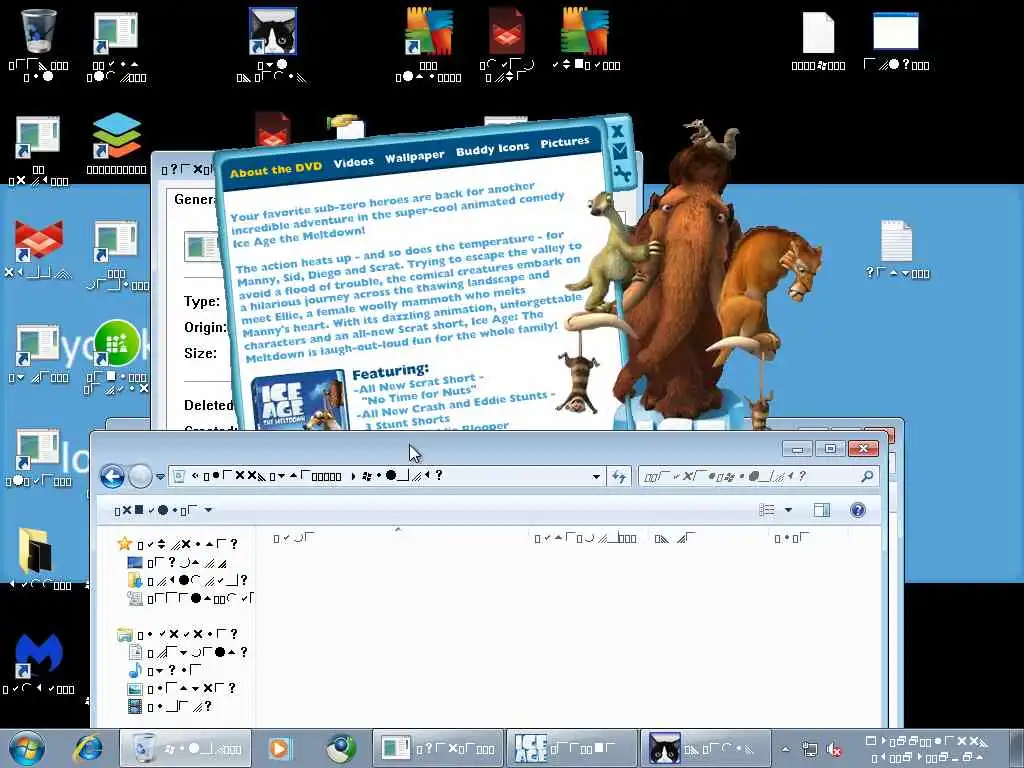Screen dimensions: 1024x768
Task: Open the Wallpaper tab
Action: click(414, 156)
